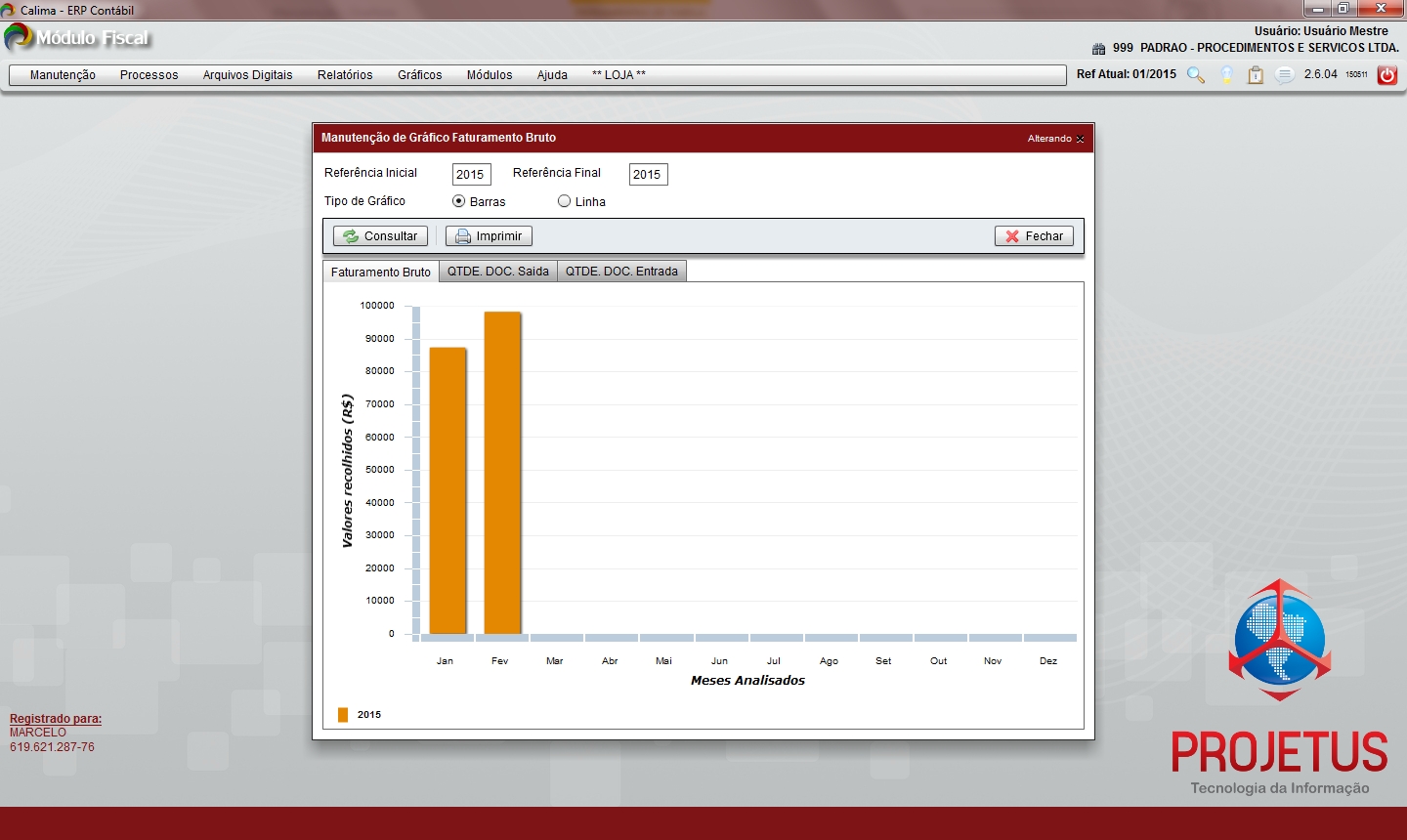This screenshot has width=1407, height=840.
Task: Switch to the QTDE. DOC. Saida tab
Action: (x=497, y=272)
